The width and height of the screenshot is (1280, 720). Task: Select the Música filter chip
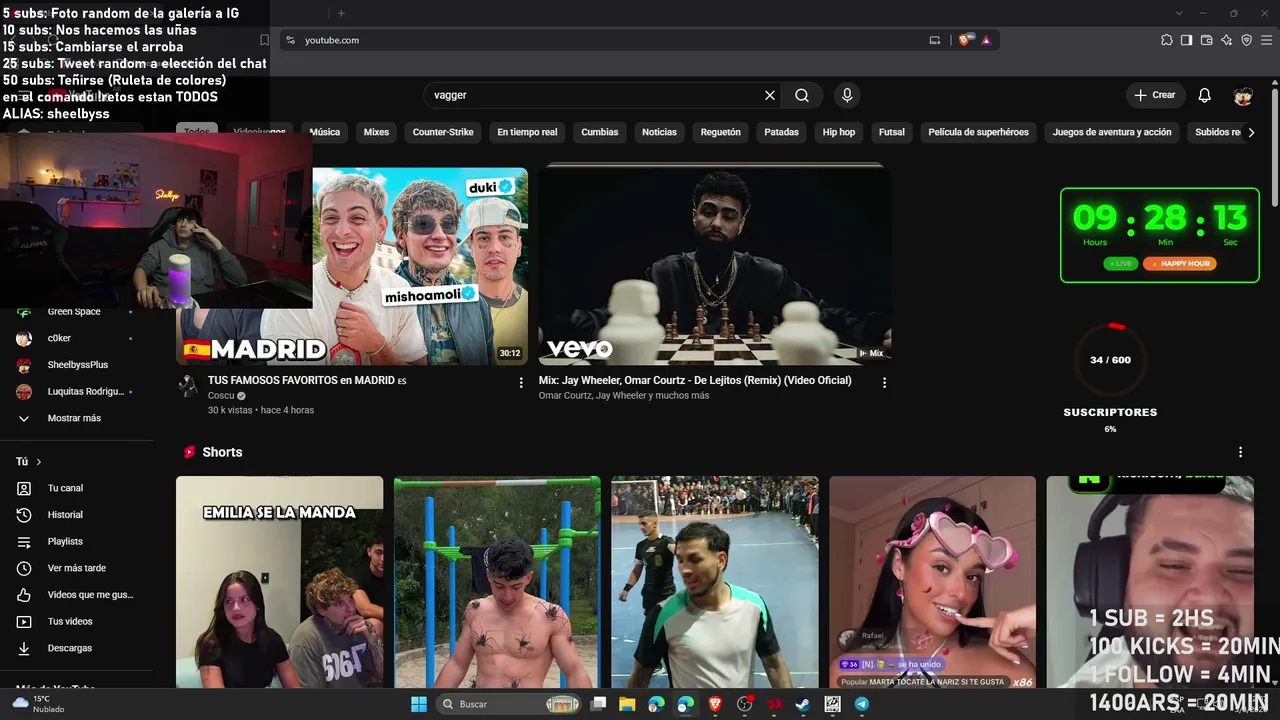pos(325,132)
